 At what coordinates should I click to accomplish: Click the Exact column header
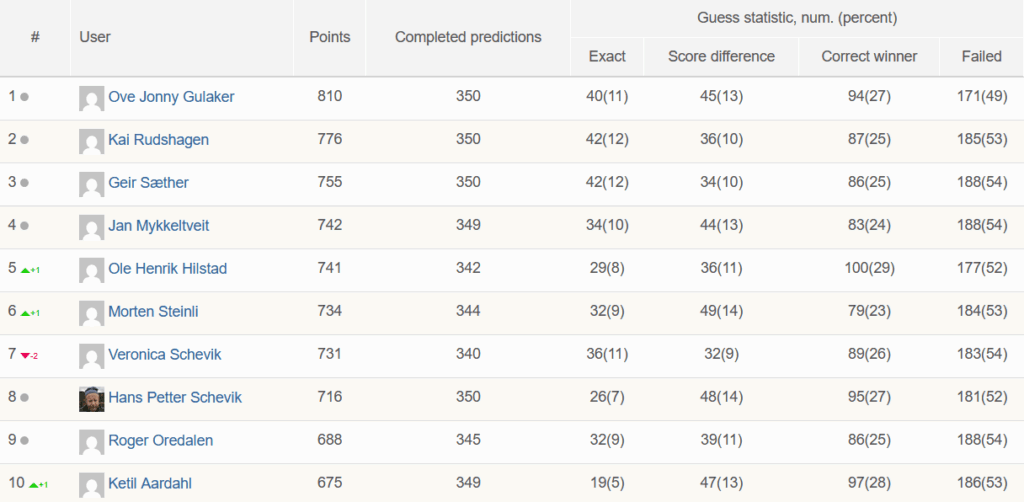607,56
